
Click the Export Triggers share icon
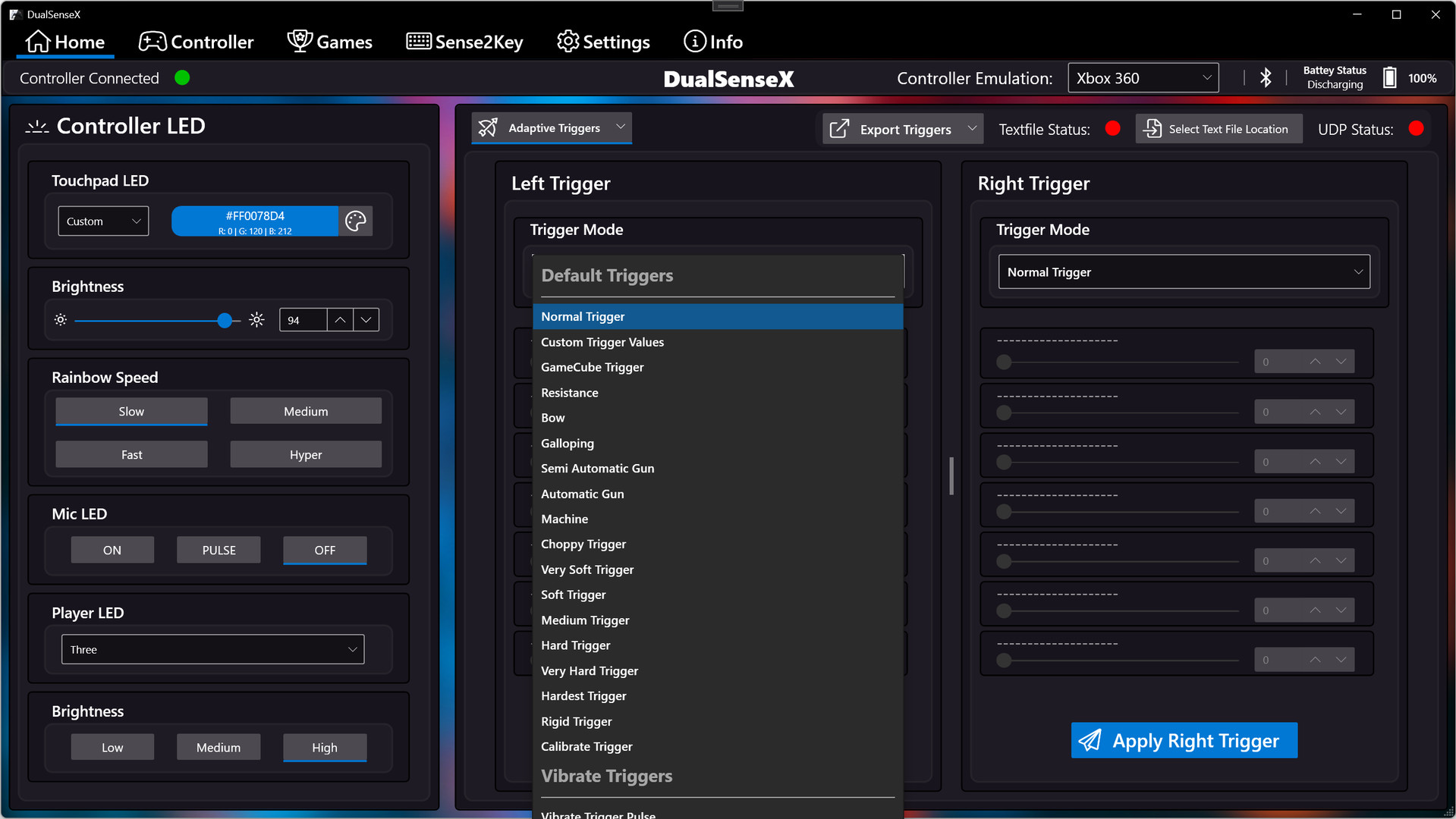tap(839, 129)
